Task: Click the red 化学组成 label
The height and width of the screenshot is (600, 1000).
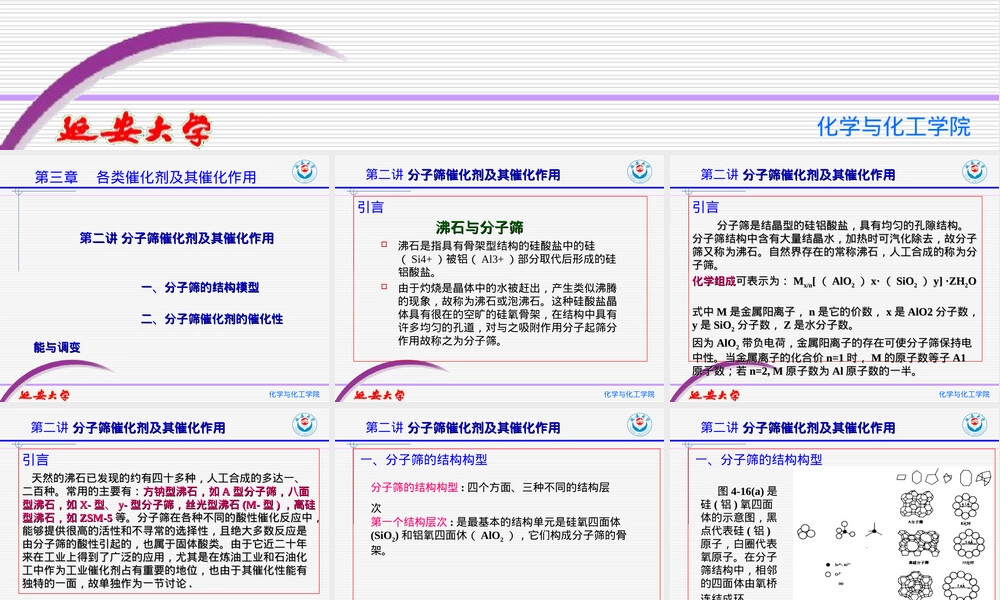Action: (714, 281)
